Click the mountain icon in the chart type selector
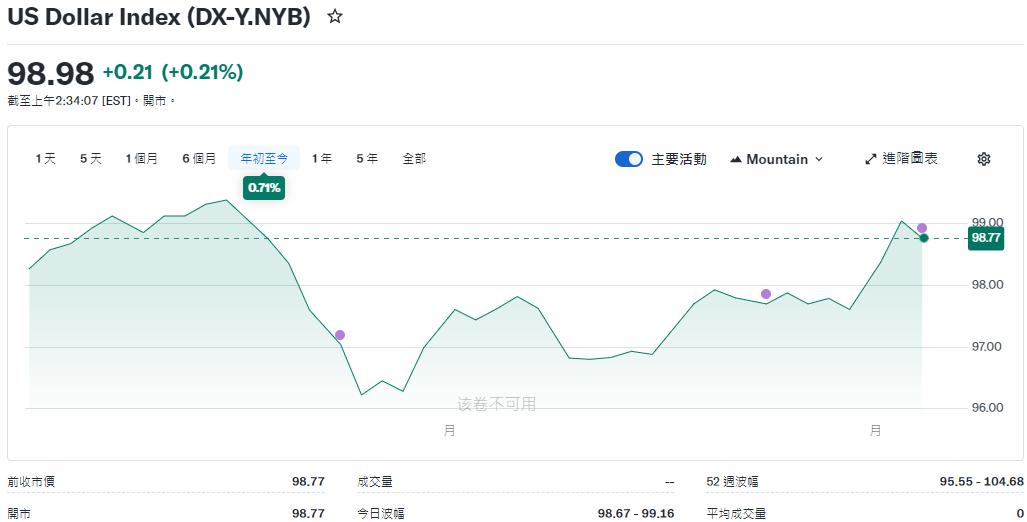The image size is (1027, 522). click(x=736, y=159)
